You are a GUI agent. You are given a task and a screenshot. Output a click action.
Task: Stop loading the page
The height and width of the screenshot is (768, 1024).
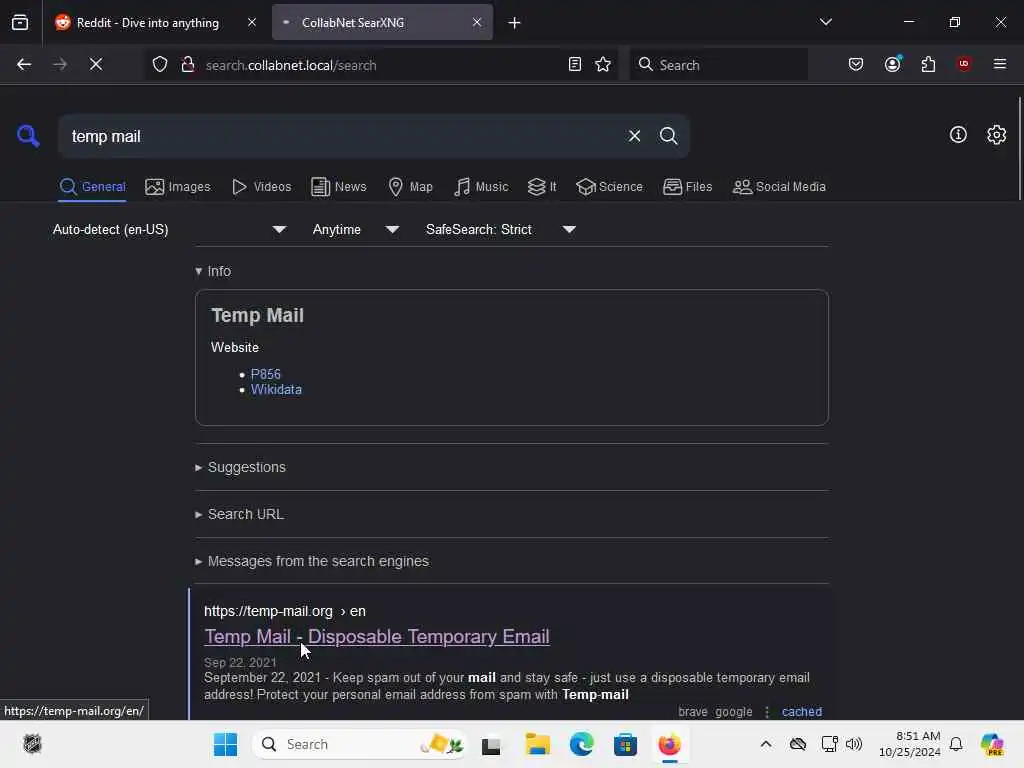point(95,64)
